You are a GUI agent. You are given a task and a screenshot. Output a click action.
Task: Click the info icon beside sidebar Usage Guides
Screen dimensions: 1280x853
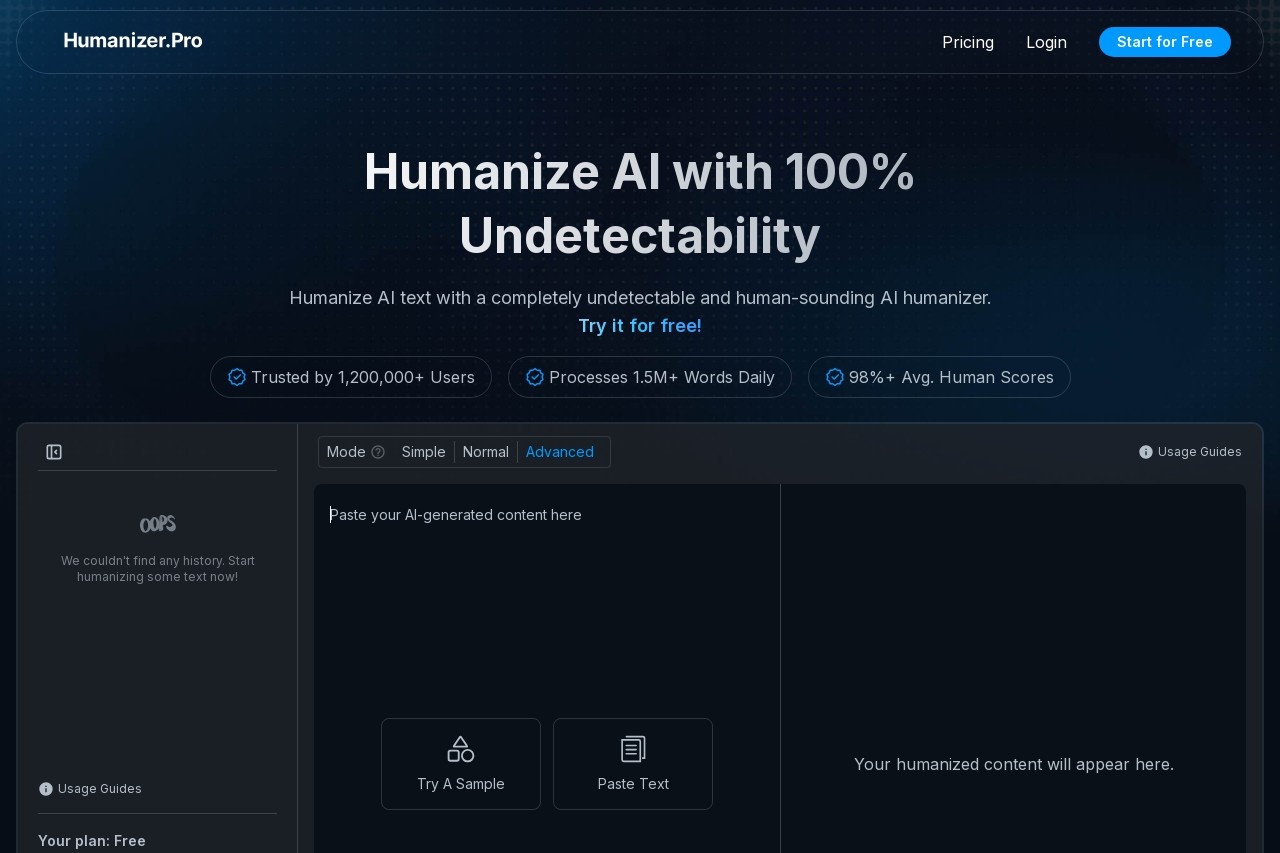[x=46, y=789]
